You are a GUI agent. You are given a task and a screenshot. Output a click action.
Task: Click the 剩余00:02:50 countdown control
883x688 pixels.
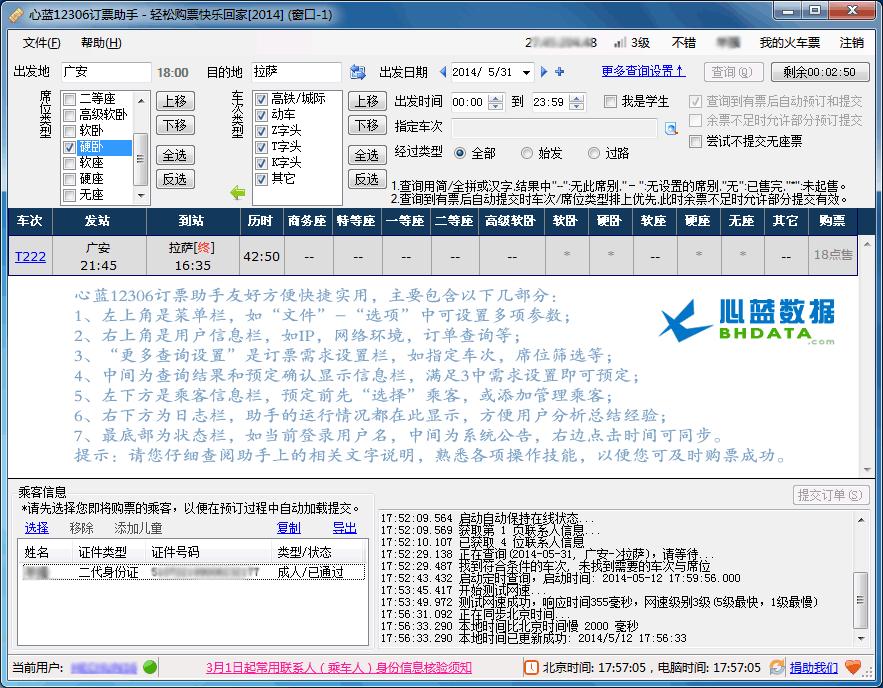[x=818, y=73]
